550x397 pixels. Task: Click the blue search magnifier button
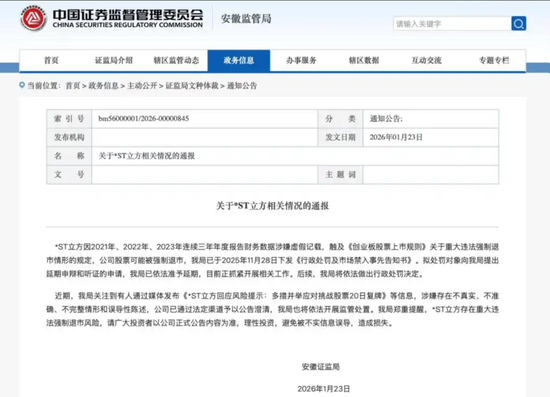coord(518,23)
